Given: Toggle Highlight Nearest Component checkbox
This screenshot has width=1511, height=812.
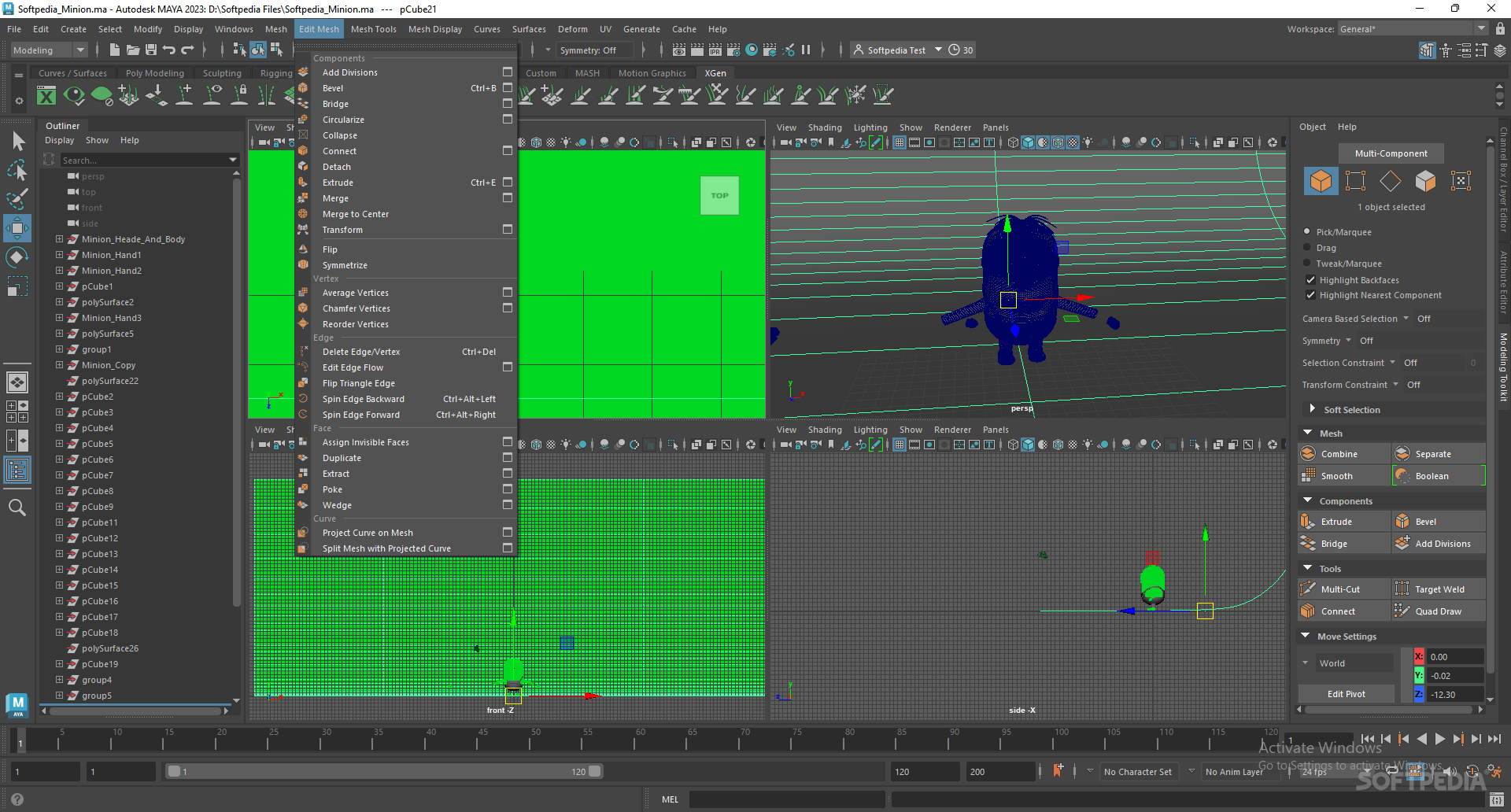Looking at the screenshot, I should (1310, 295).
